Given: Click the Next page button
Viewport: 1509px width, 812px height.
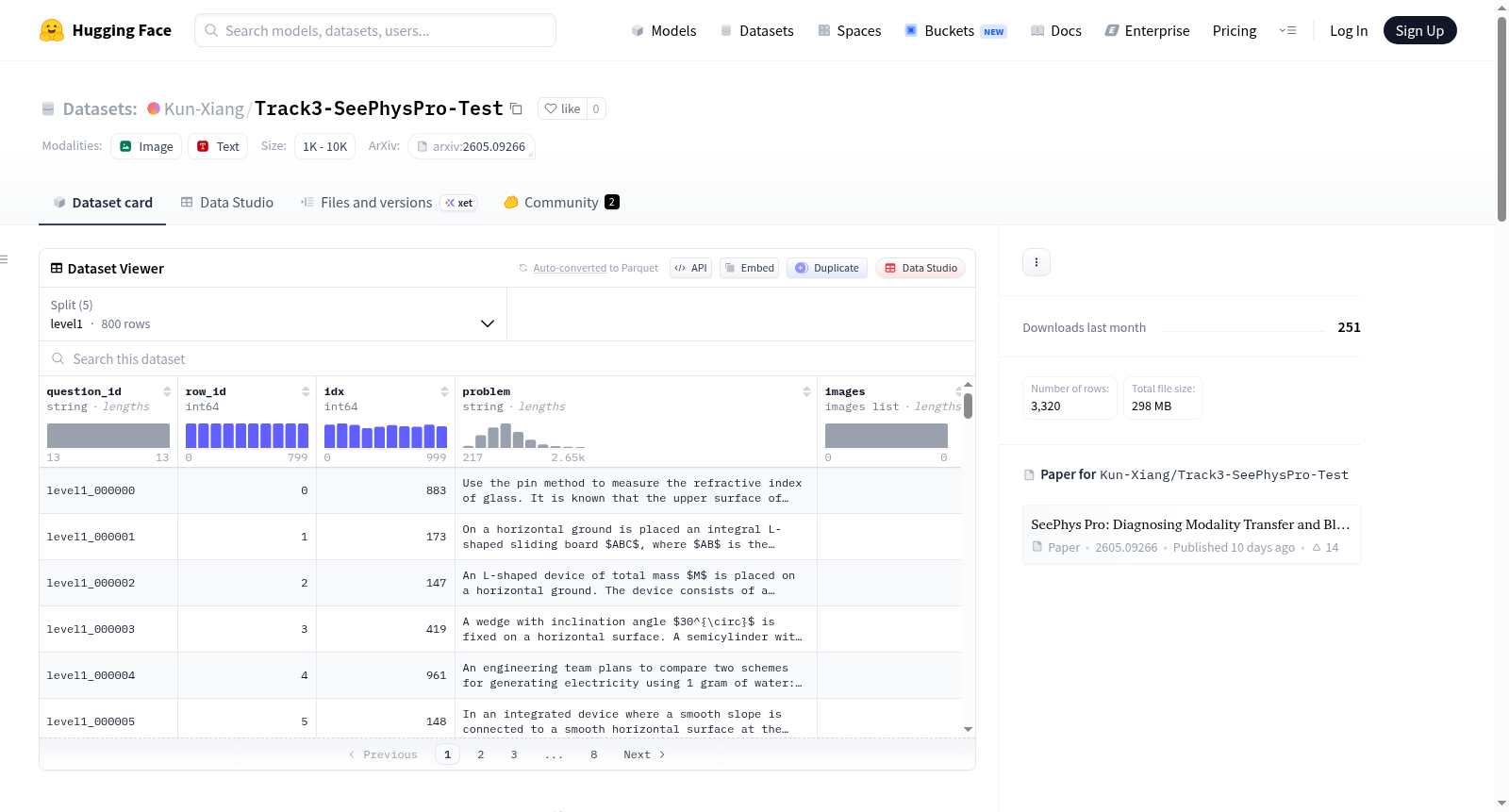Looking at the screenshot, I should pos(644,754).
